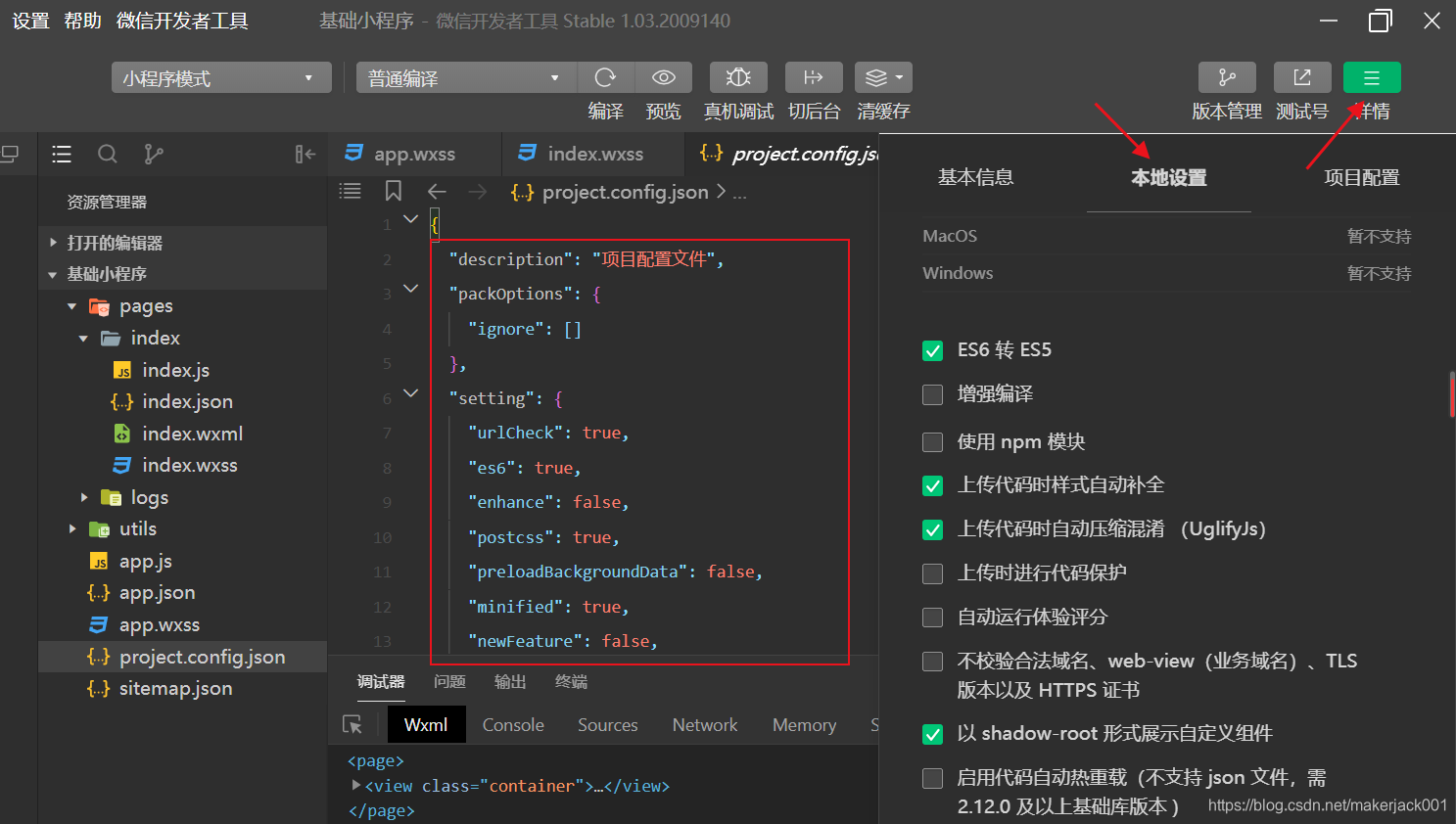Image resolution: width=1456 pixels, height=824 pixels.
Task: Switch to the 终端 panel tab
Action: coord(571,682)
